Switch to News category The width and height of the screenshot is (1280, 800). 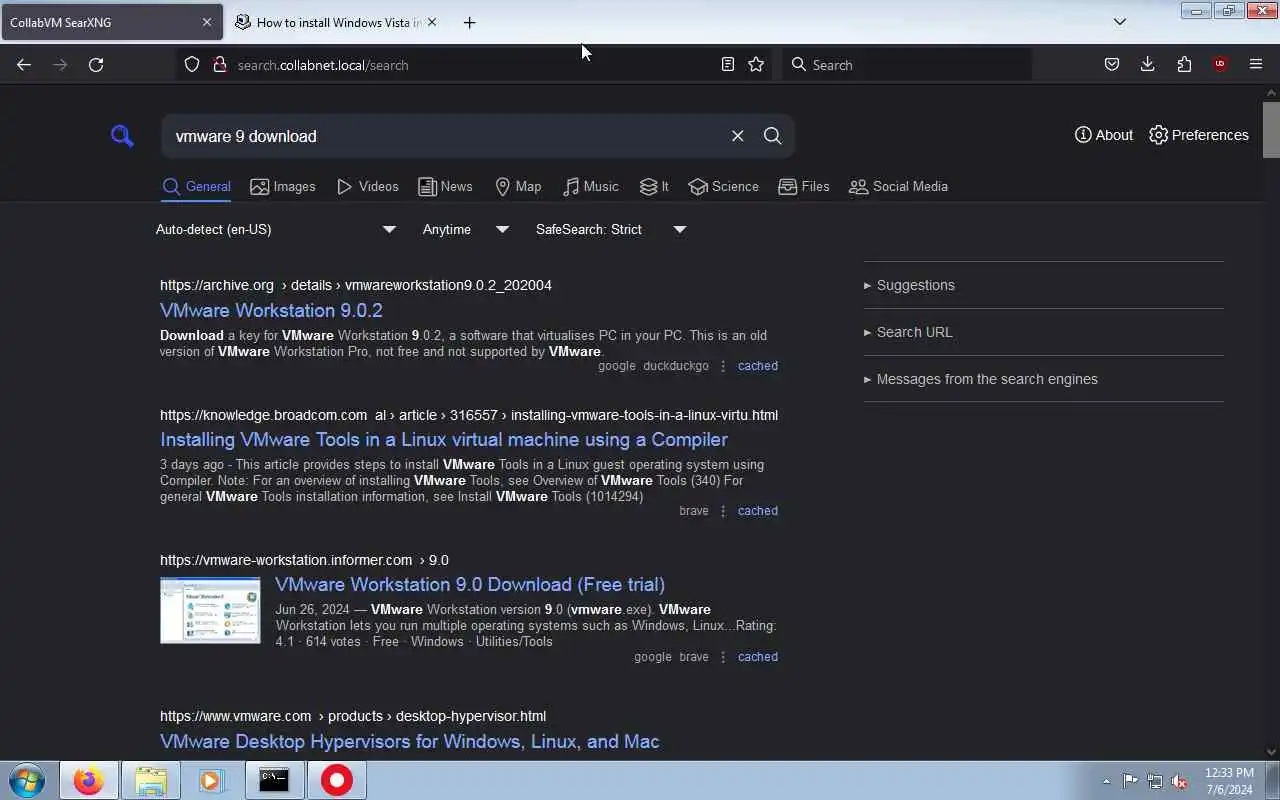tap(445, 186)
